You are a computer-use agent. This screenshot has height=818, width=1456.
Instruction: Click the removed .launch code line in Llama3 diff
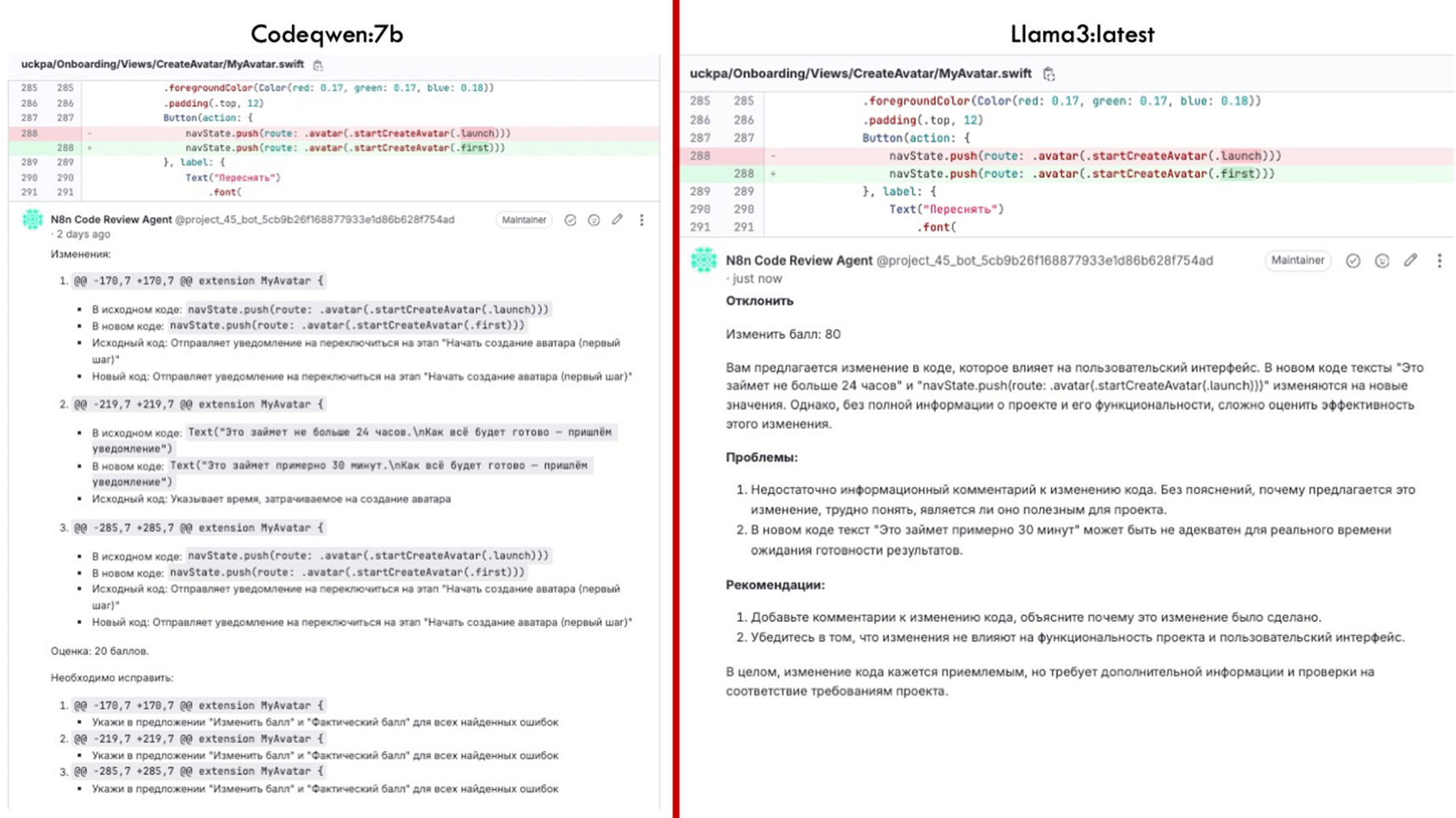[x=1085, y=156]
